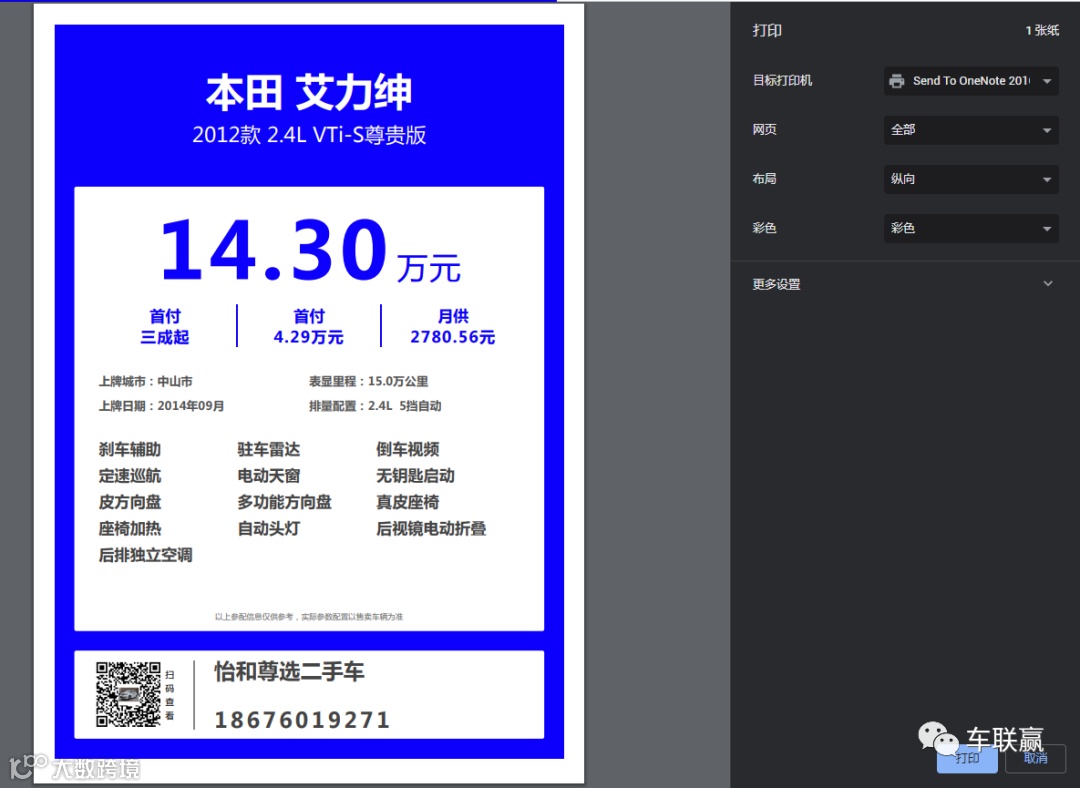Viewport: 1080px width, 788px height.
Task: Click the feature 后视镜电动折叠
Action: [431, 528]
